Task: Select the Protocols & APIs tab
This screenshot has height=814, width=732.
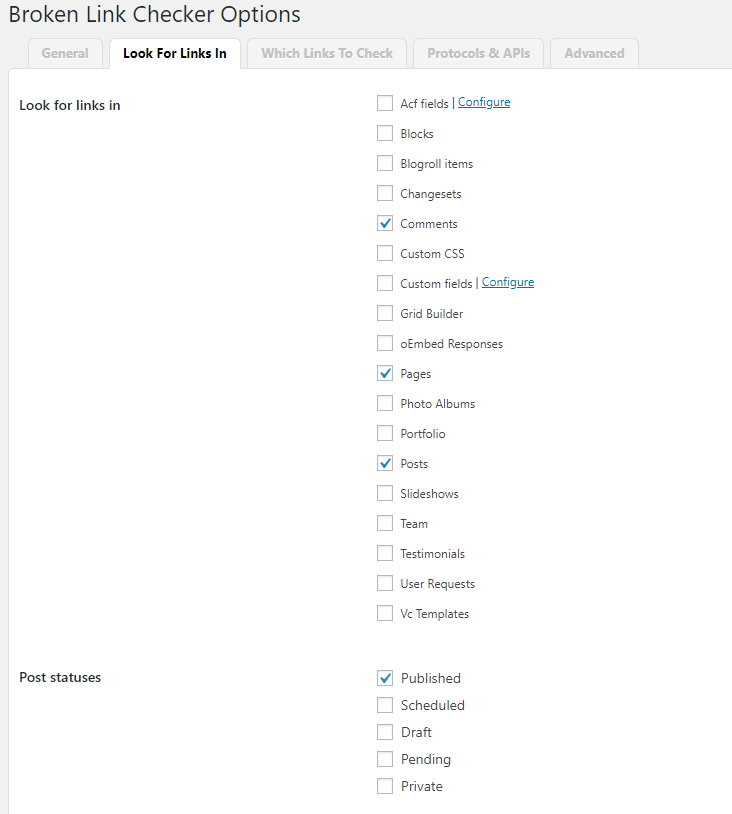Action: point(479,54)
